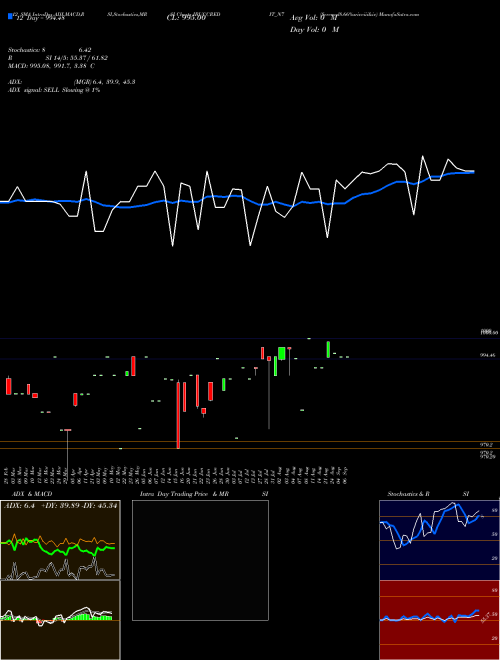Click the empty intraday trading price panel
This screenshot has width=500, height=660.
coord(200,560)
